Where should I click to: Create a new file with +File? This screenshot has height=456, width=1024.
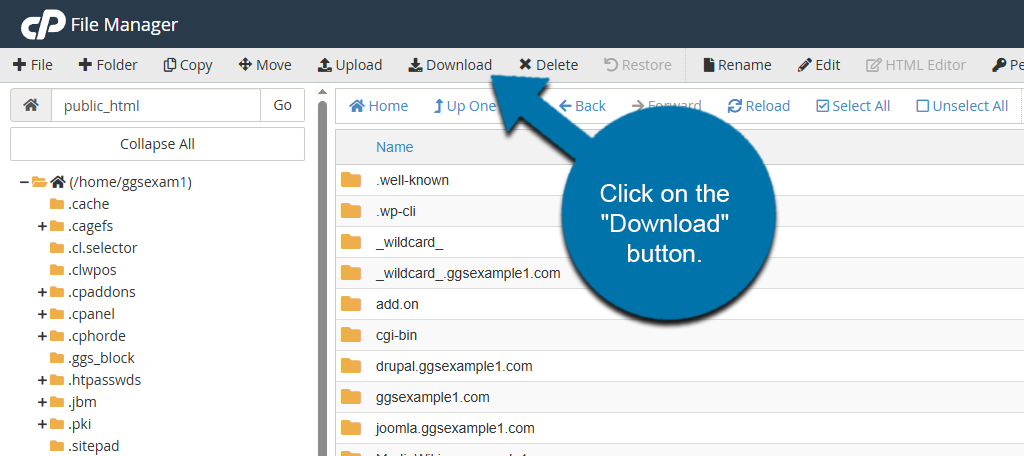[33, 65]
